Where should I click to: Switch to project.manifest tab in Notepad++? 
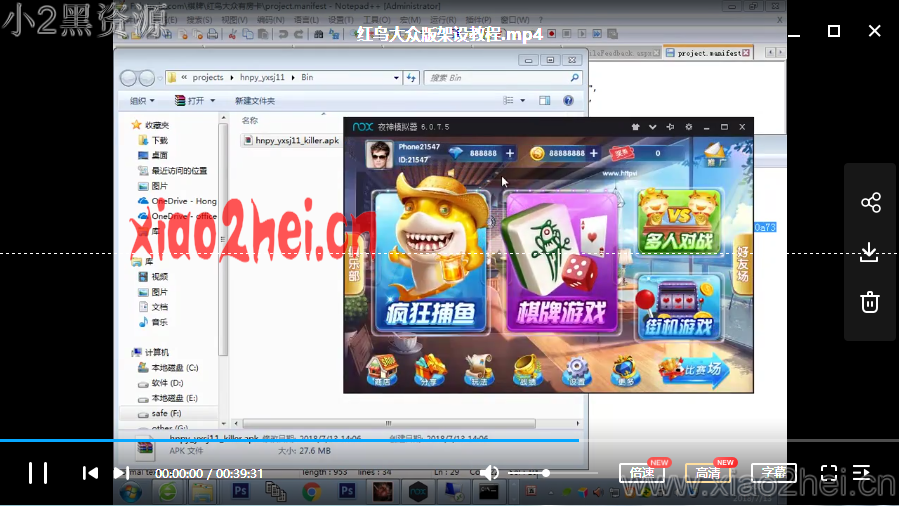pos(708,53)
